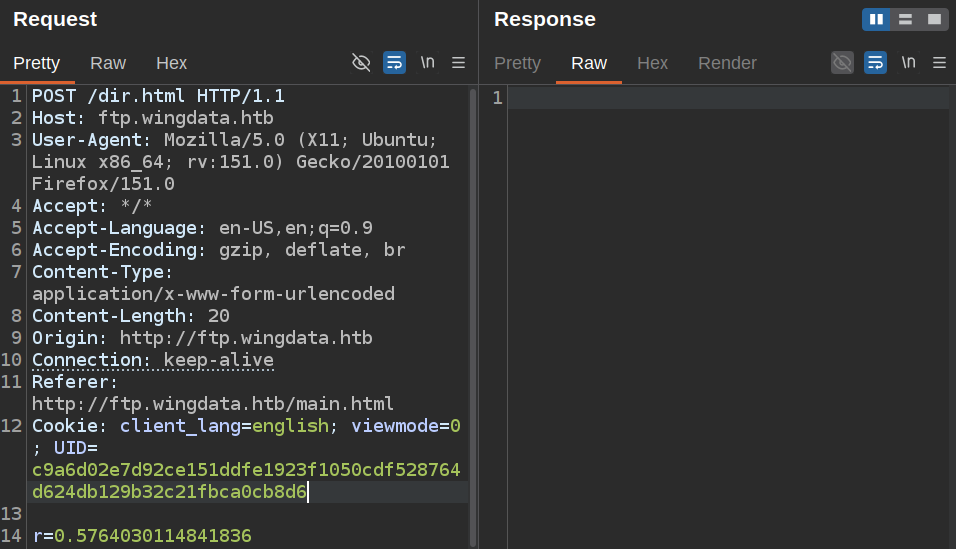Toggle hidden characters visibility in Request panel

[361, 63]
